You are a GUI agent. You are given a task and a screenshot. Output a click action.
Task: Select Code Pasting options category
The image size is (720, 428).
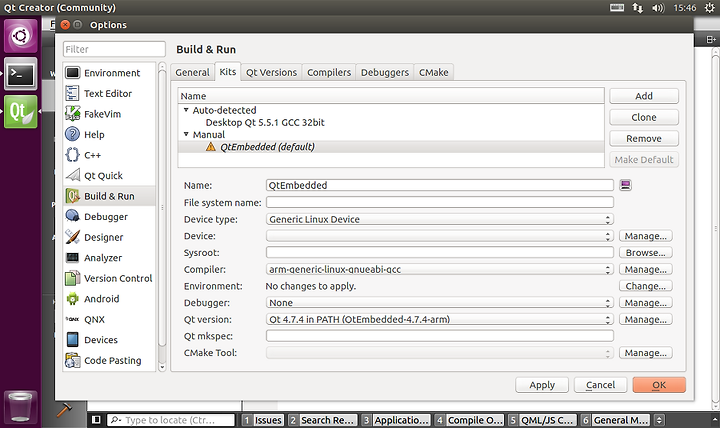(109, 360)
